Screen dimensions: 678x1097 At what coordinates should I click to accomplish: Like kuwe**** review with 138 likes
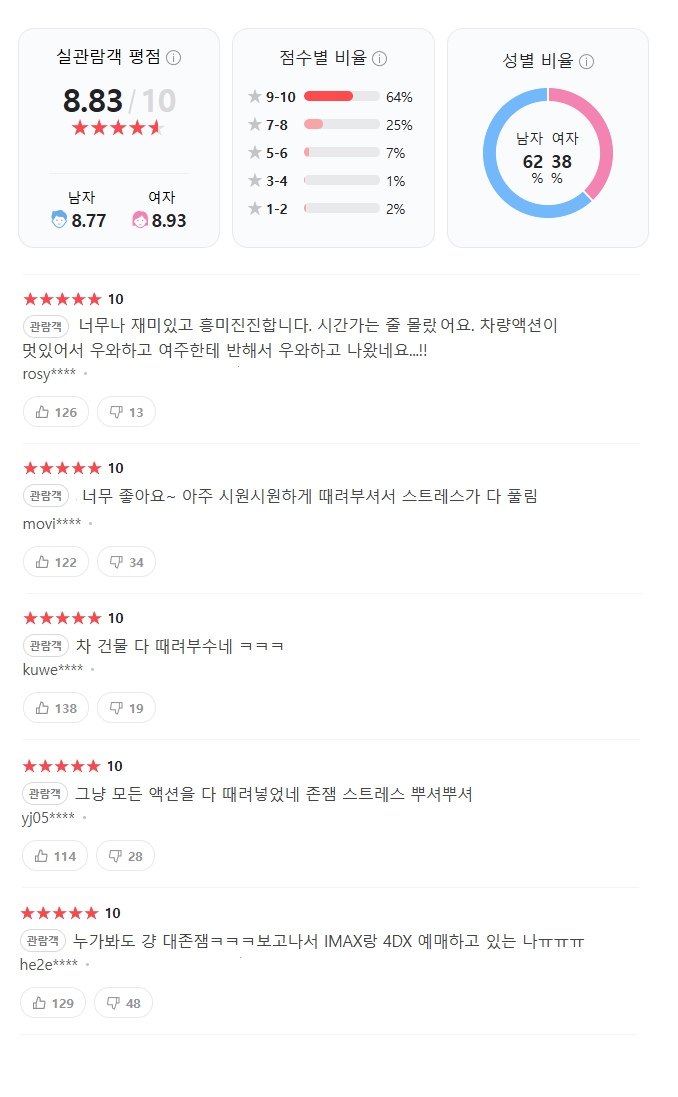point(56,708)
